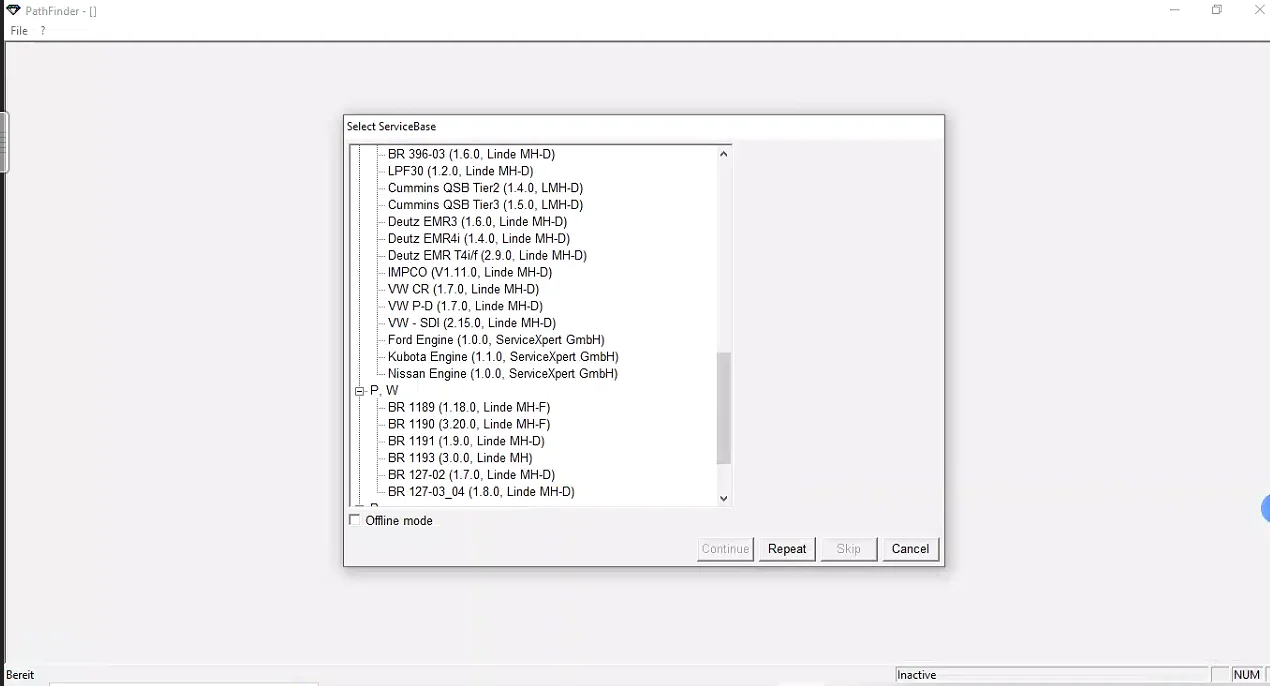Select VW P-D (1.7.0) entry
The width and height of the screenshot is (1270, 686).
tap(465, 306)
